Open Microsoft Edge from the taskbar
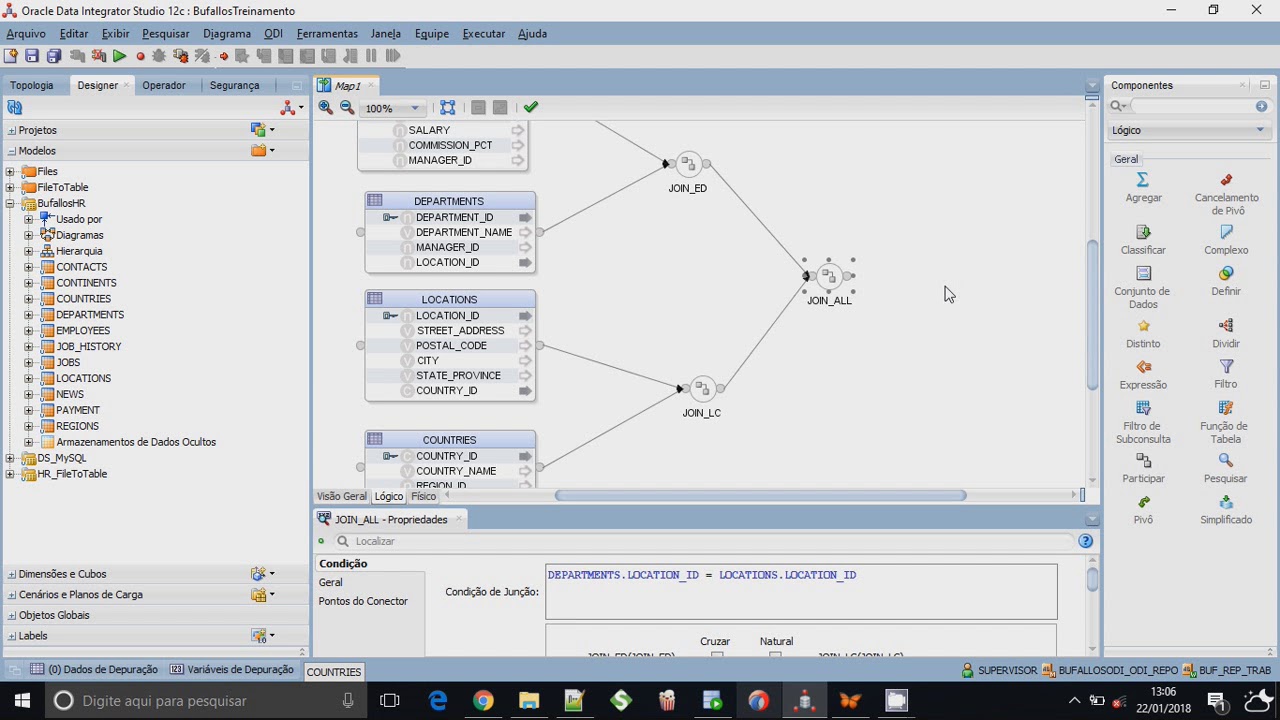This screenshot has height=720, width=1280. click(x=438, y=701)
